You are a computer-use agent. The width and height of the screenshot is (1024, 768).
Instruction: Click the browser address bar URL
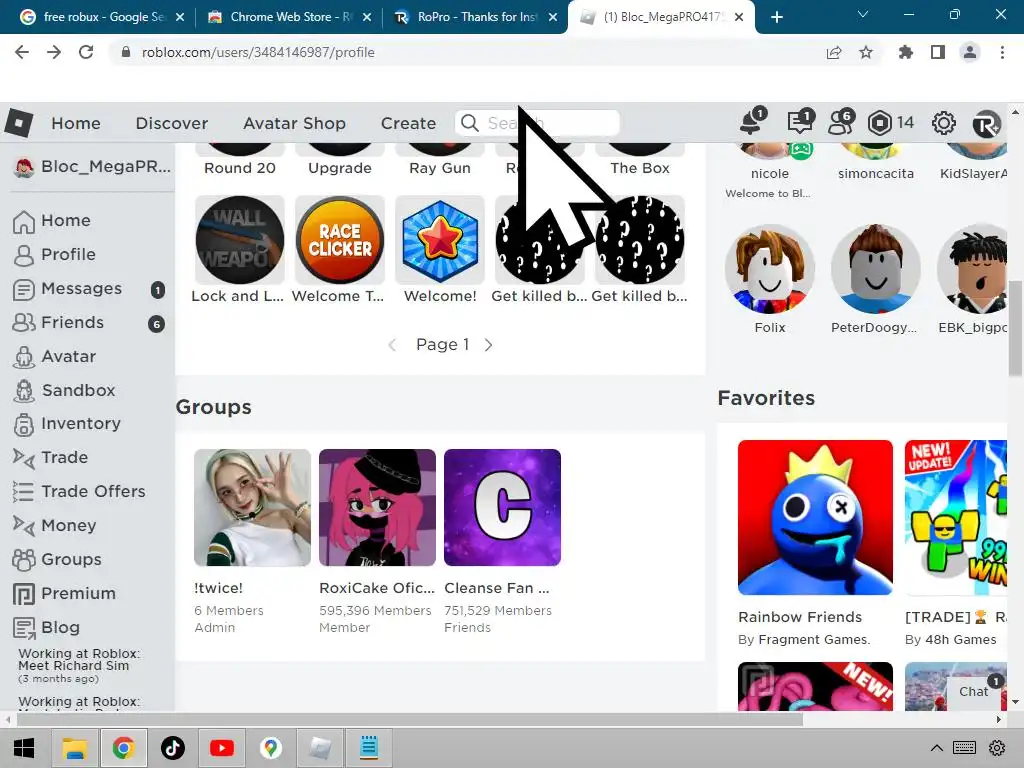[x=258, y=52]
